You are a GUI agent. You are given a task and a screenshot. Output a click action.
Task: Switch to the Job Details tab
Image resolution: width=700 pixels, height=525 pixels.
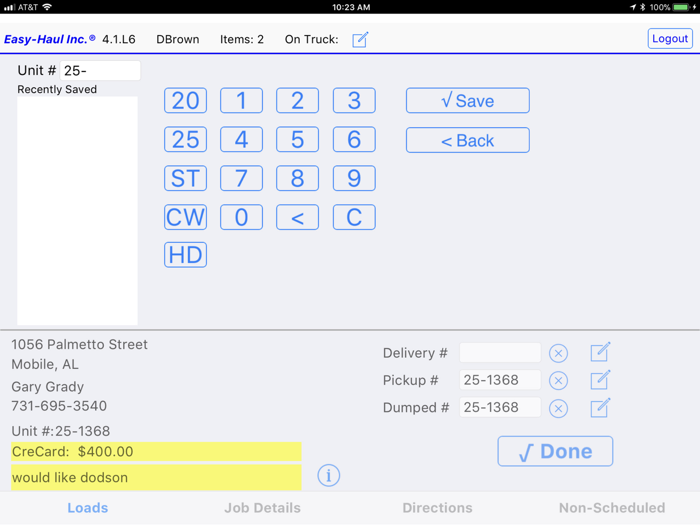262,508
